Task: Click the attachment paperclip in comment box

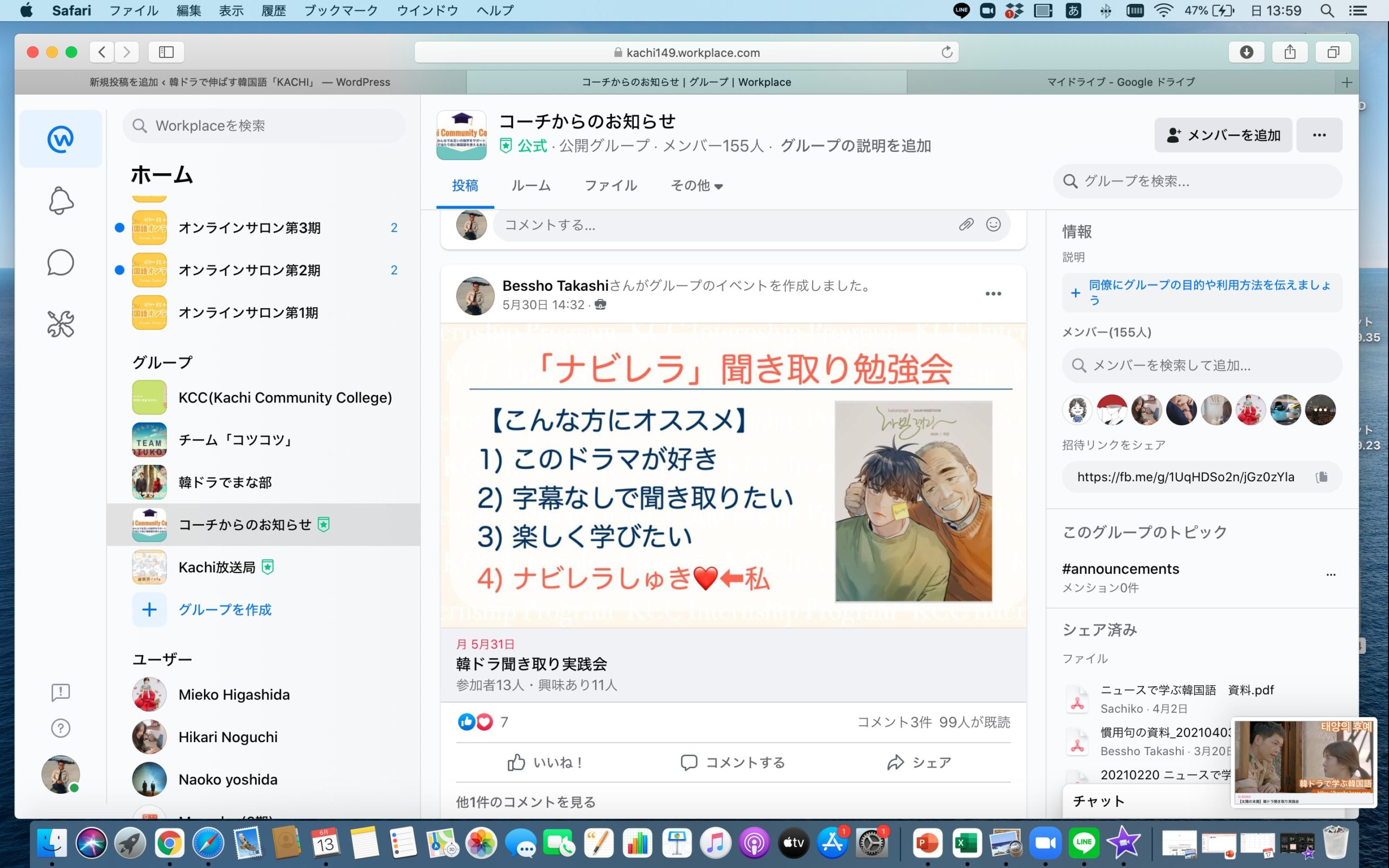Action: pos(966,225)
